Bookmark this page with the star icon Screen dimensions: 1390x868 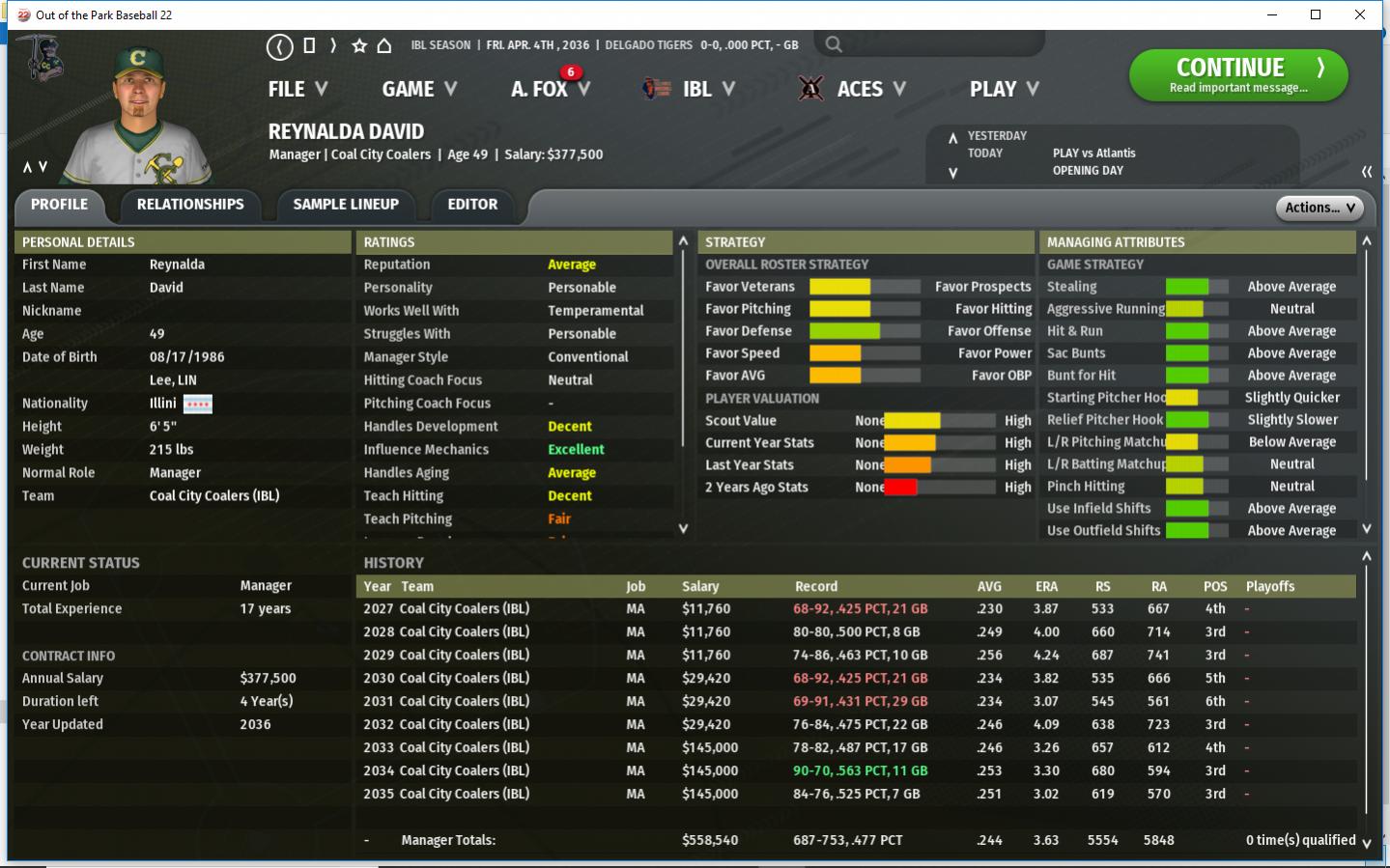[359, 45]
